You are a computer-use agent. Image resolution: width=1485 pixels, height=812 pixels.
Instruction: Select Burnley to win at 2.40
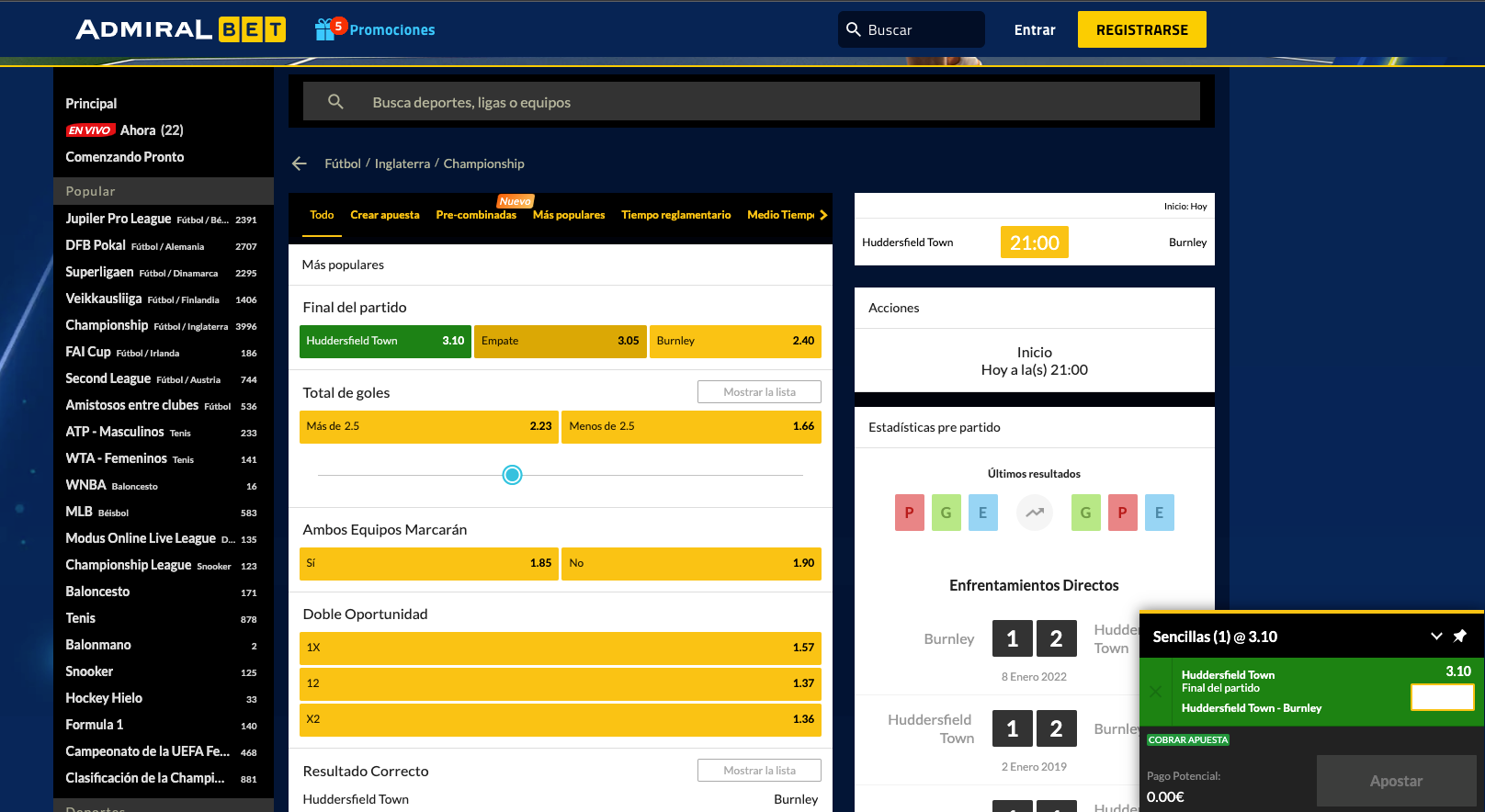(735, 341)
